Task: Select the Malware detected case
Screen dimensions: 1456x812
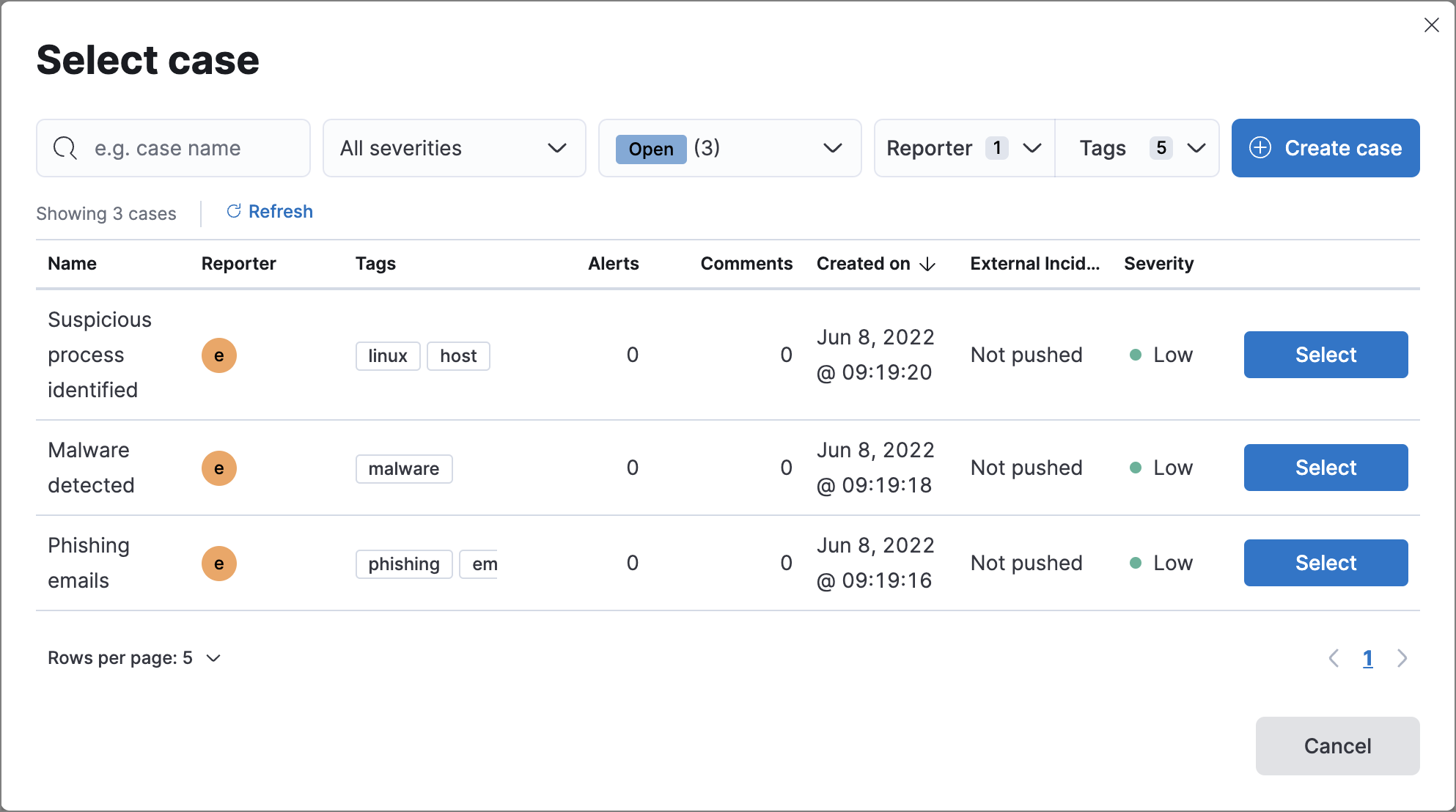Action: tap(1325, 467)
